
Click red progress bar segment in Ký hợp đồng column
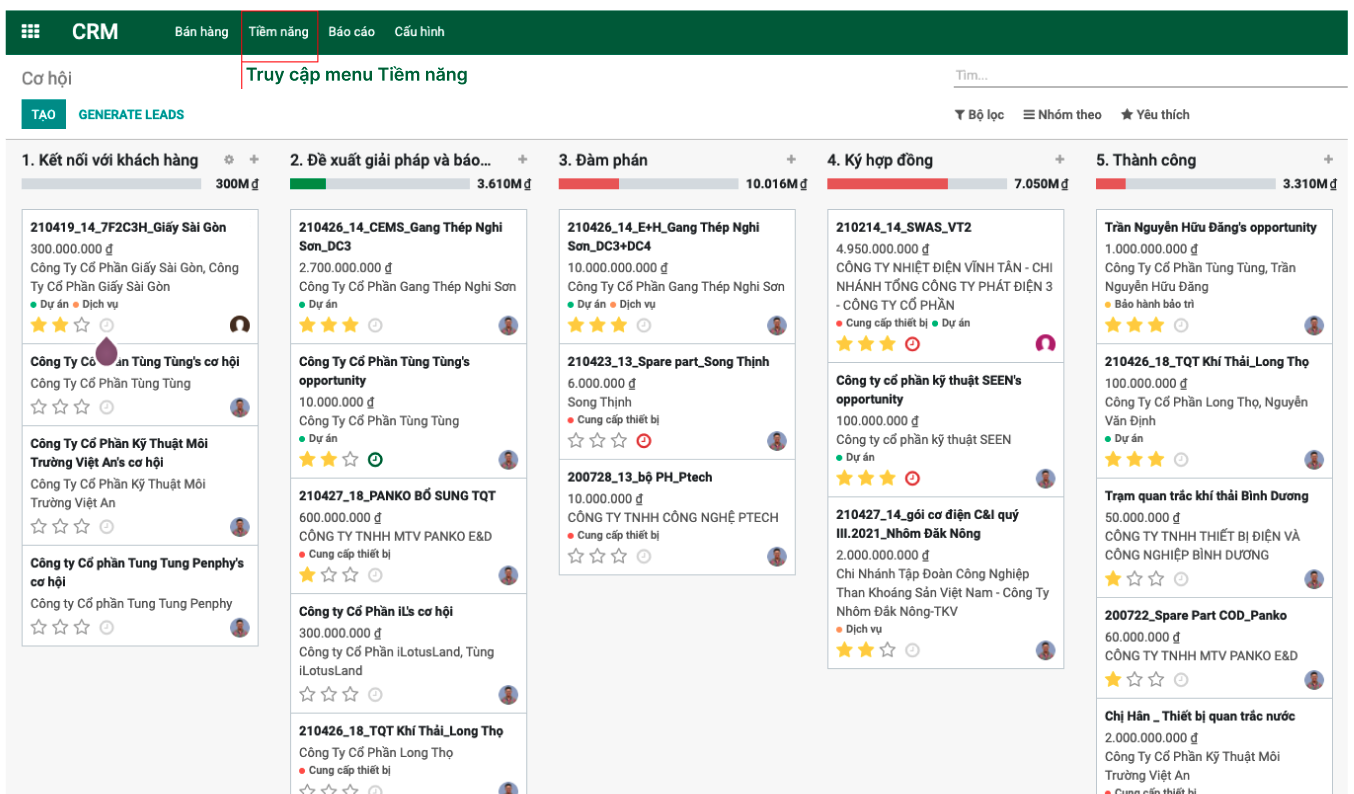pyautogui.click(x=887, y=184)
